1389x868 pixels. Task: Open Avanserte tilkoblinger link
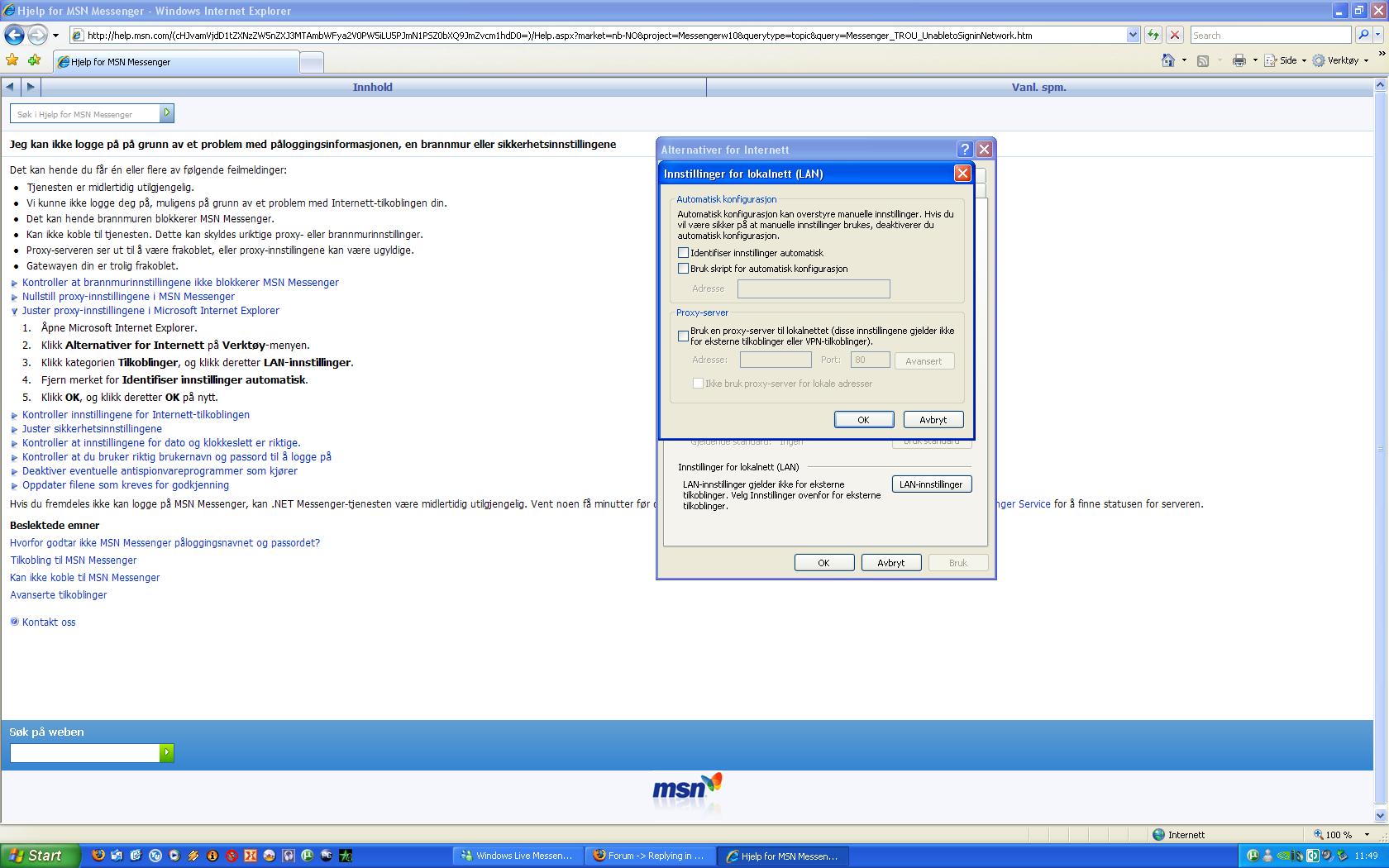(x=58, y=594)
